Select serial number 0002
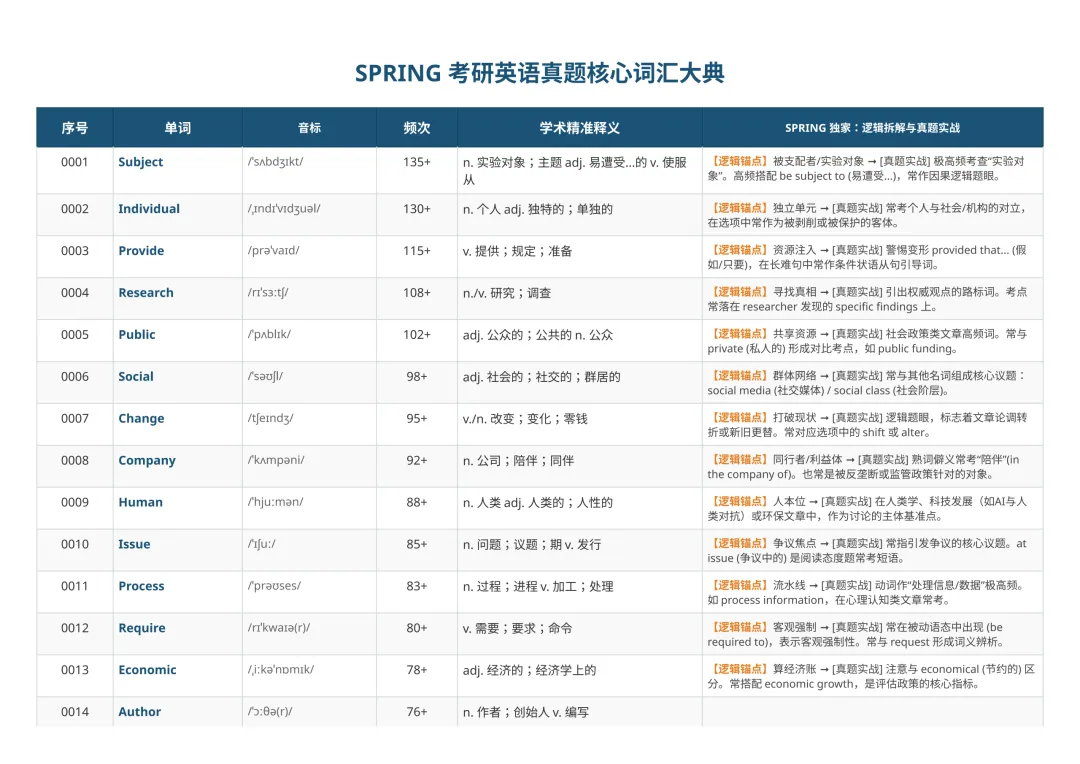Screen dimensions: 1080x764 [74, 209]
